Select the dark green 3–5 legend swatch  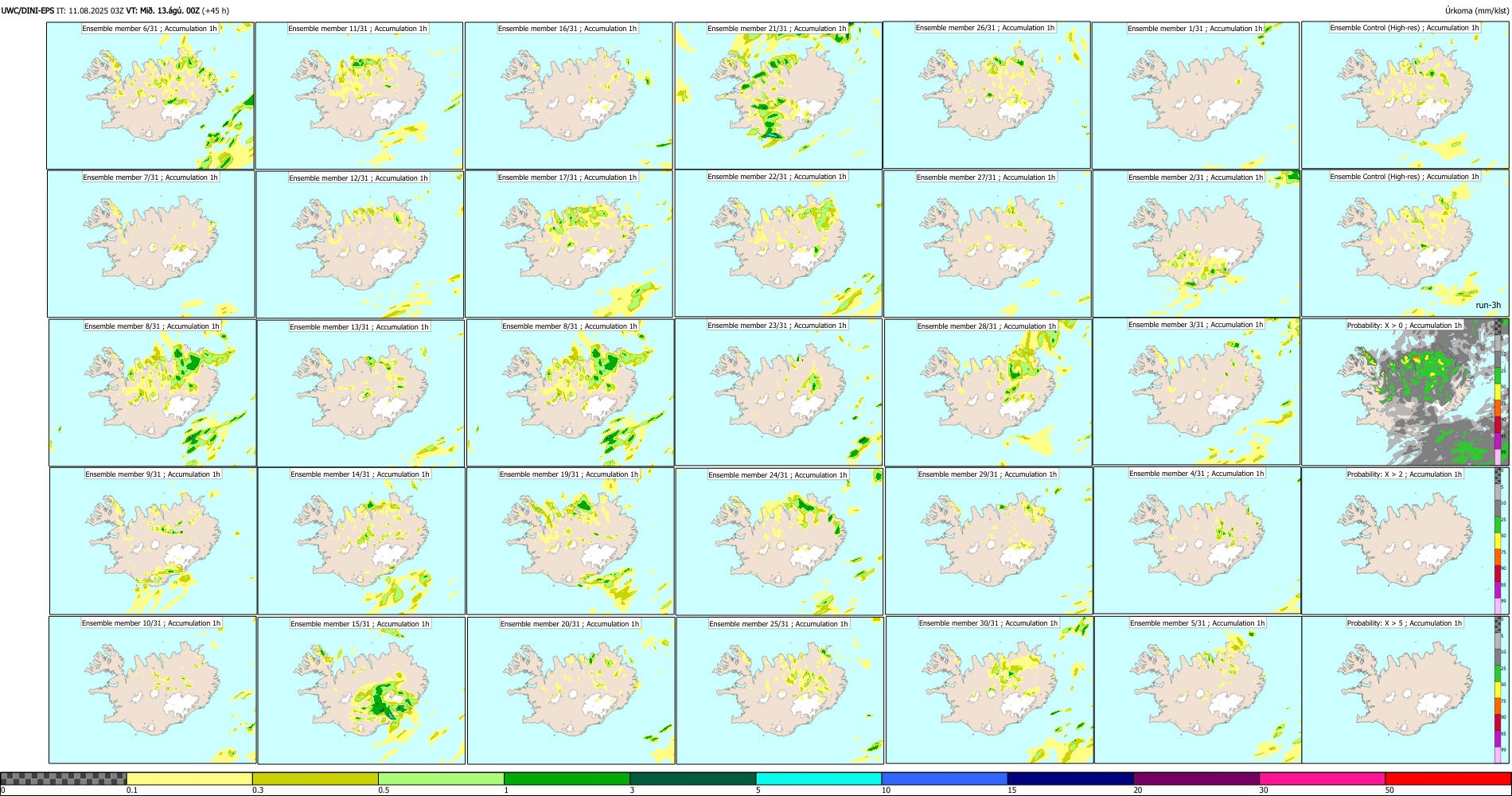pos(692,778)
